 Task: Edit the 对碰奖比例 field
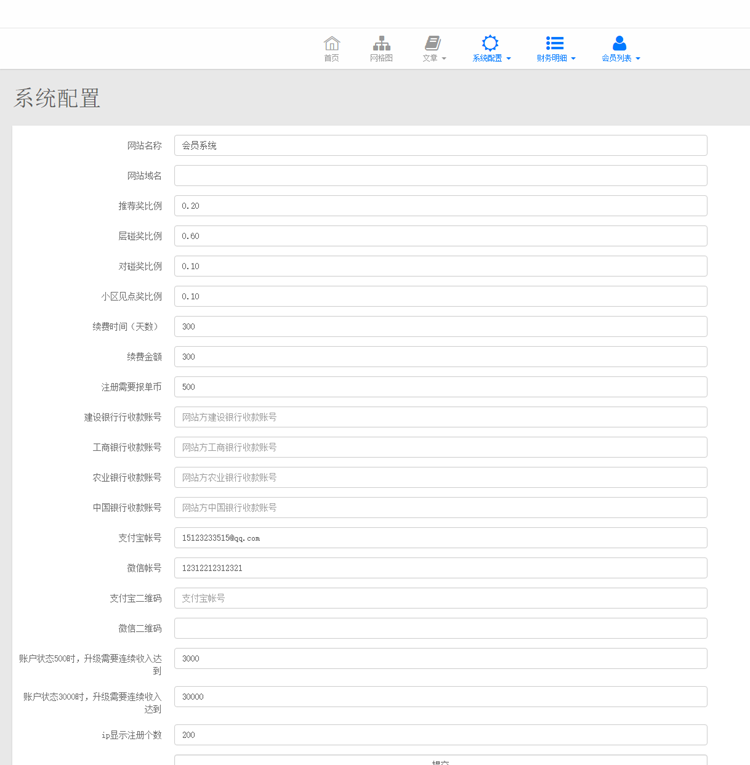441,266
